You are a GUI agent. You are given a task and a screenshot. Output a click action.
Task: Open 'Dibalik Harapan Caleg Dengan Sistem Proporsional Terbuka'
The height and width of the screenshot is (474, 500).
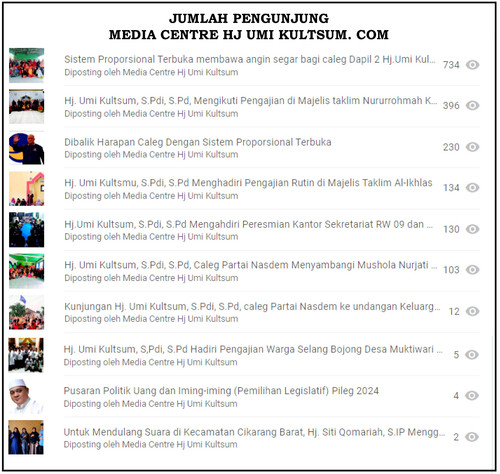[198, 142]
